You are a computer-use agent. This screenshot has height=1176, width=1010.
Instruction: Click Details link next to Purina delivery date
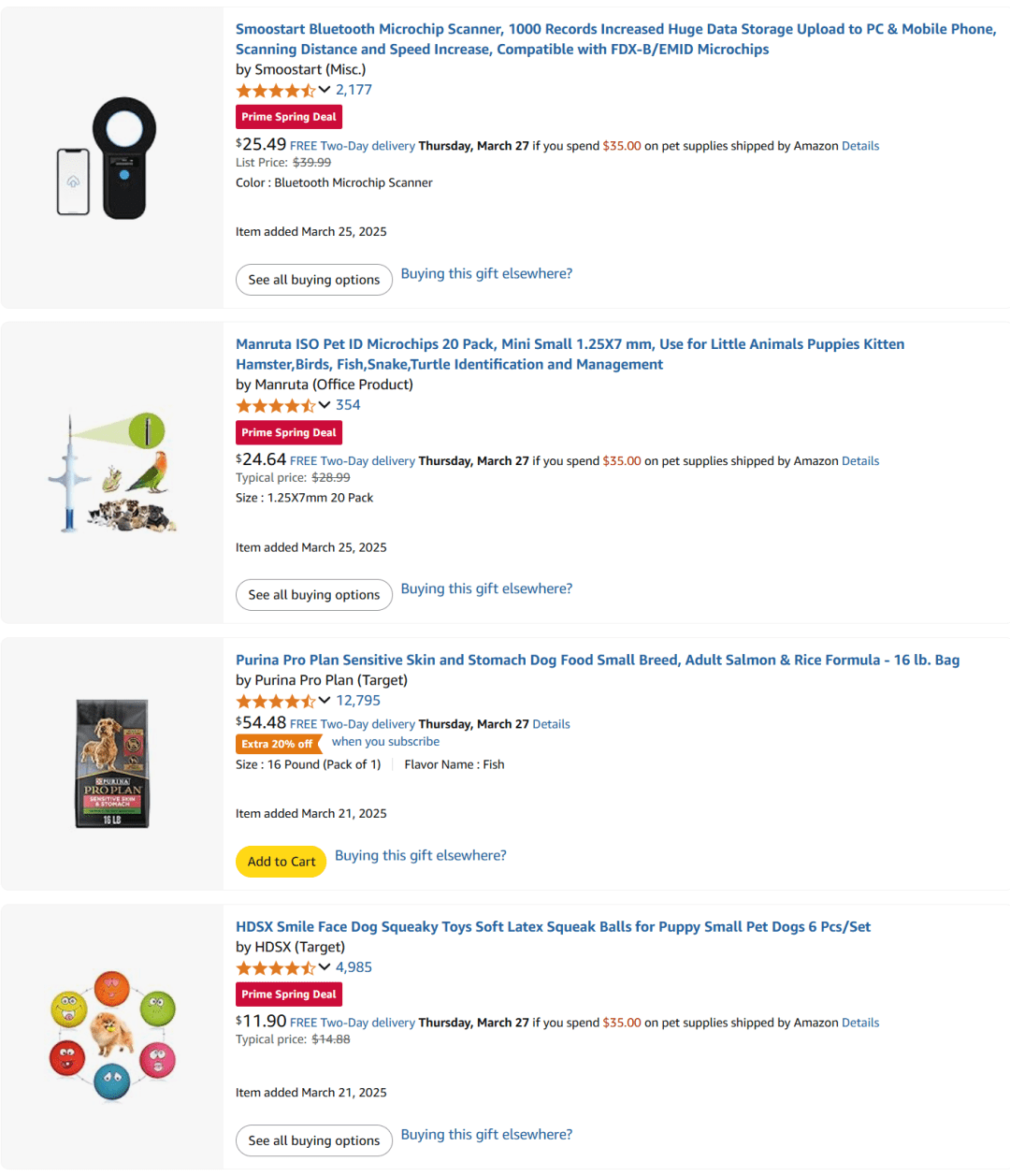pyautogui.click(x=551, y=724)
